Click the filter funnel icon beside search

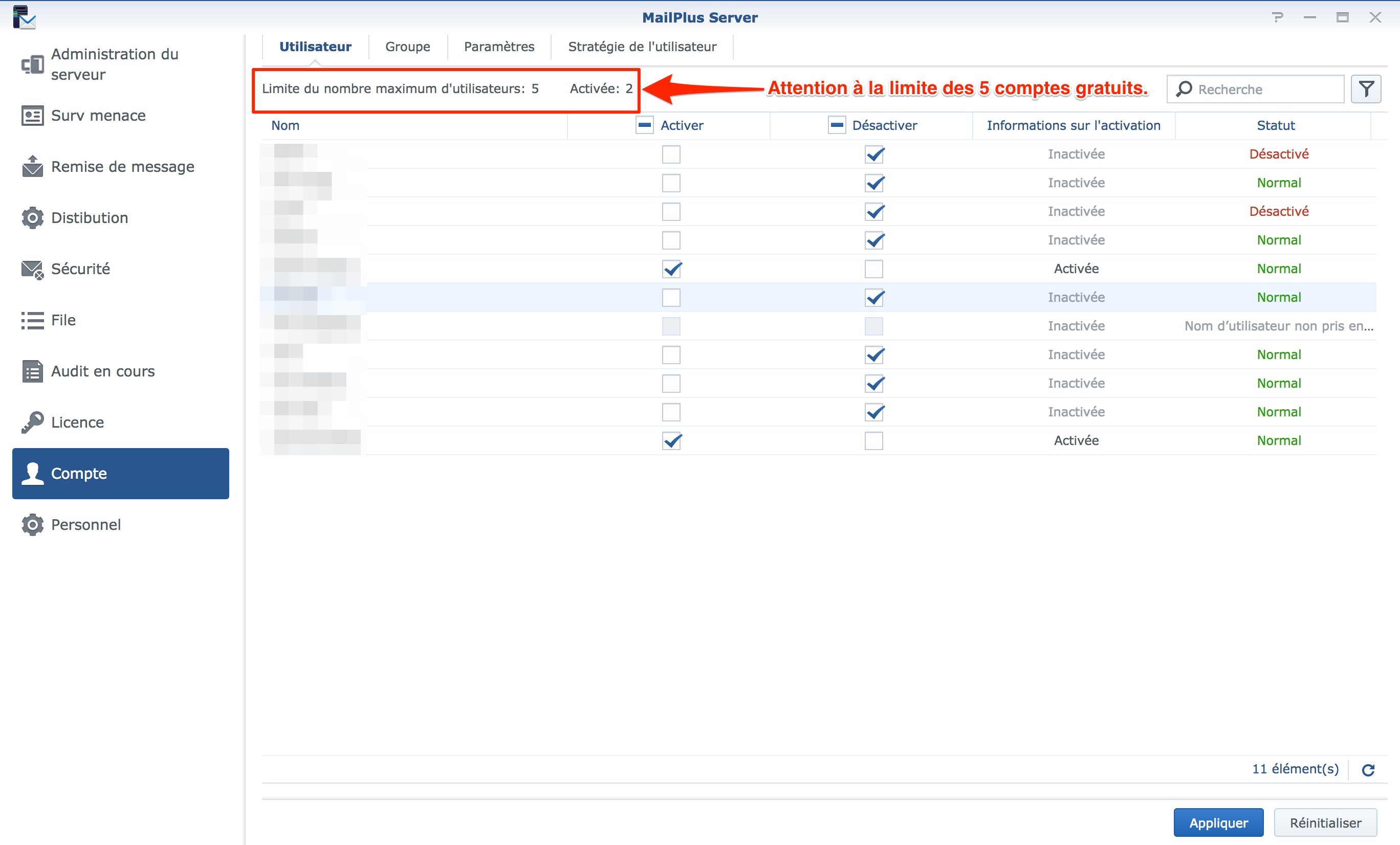[1365, 89]
